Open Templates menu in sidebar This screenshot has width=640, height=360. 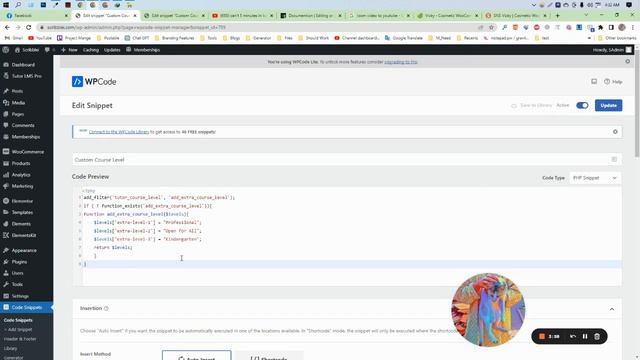[22, 212]
